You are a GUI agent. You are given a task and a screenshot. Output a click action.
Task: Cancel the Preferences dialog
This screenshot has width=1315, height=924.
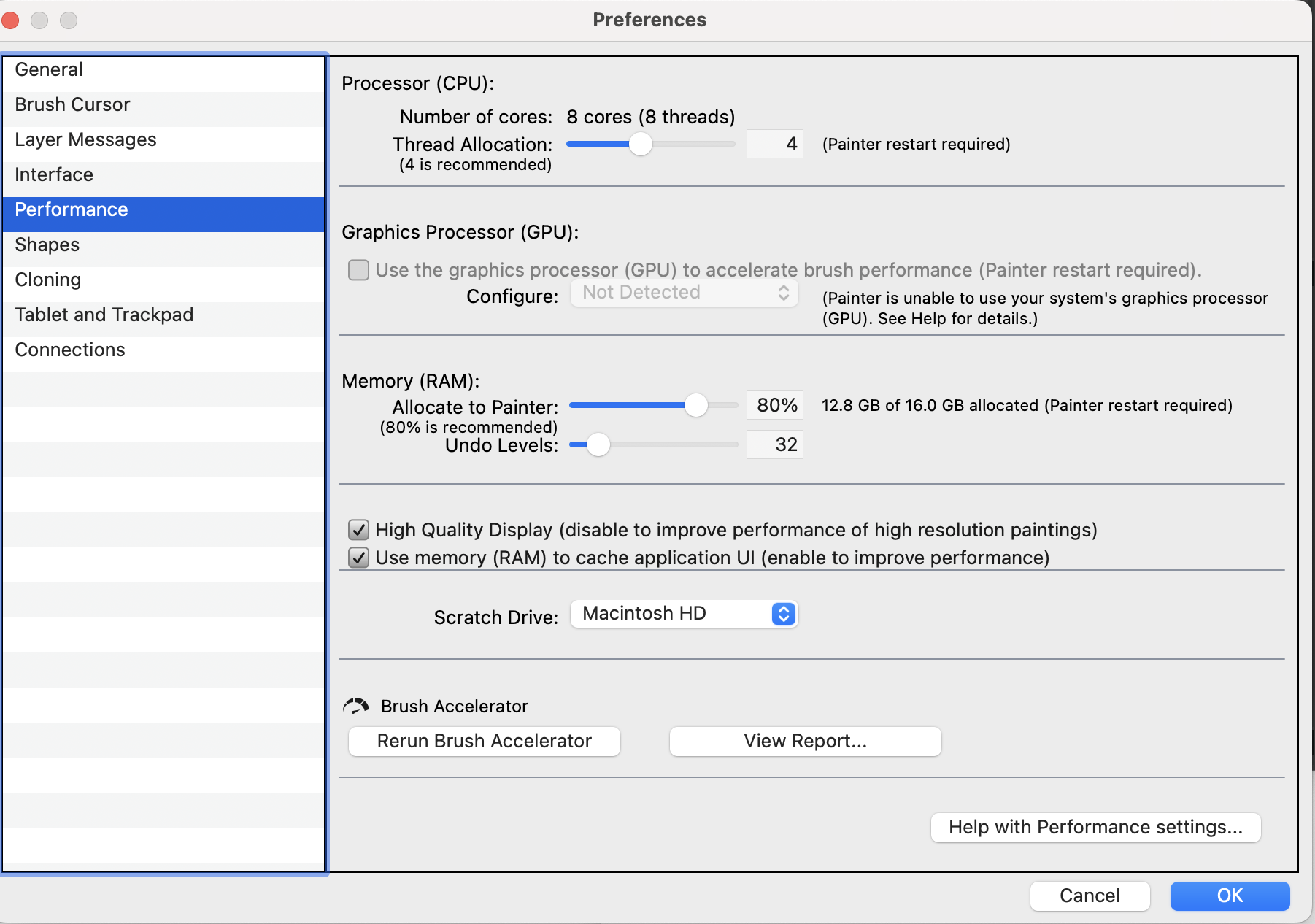tap(1090, 896)
